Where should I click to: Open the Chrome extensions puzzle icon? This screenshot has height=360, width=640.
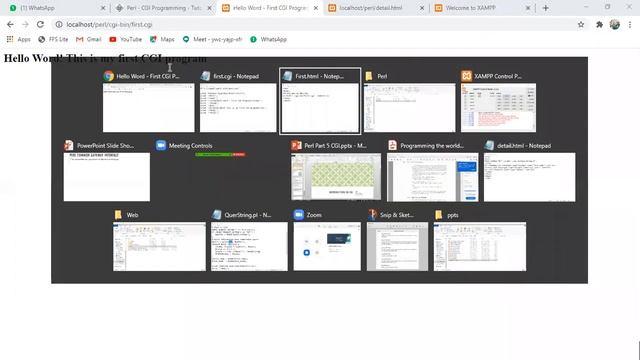coord(599,24)
